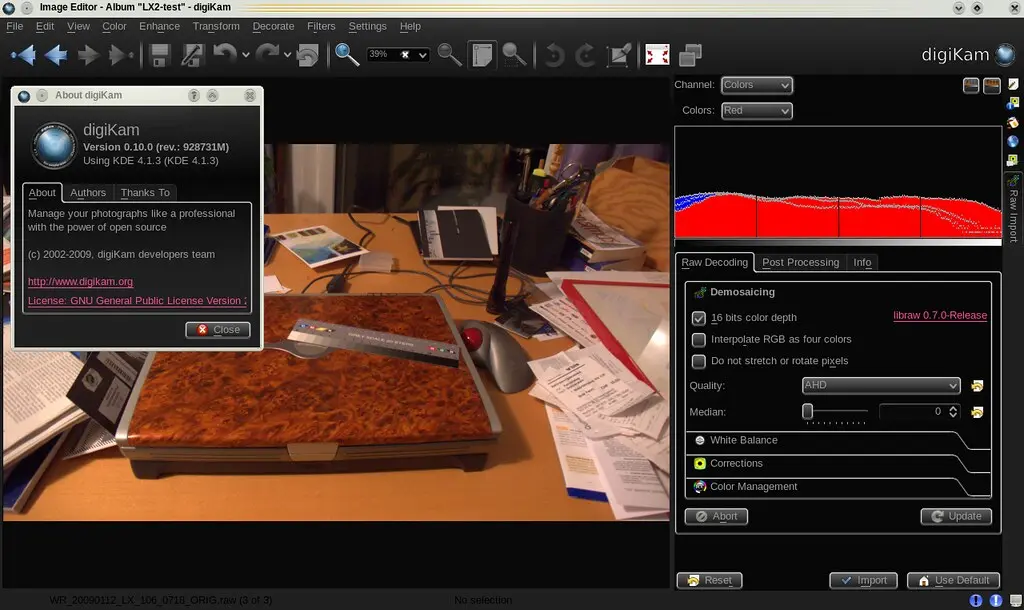This screenshot has height=610, width=1024.
Task: Enable Interpolate RGB as four colors
Action: coord(698,339)
